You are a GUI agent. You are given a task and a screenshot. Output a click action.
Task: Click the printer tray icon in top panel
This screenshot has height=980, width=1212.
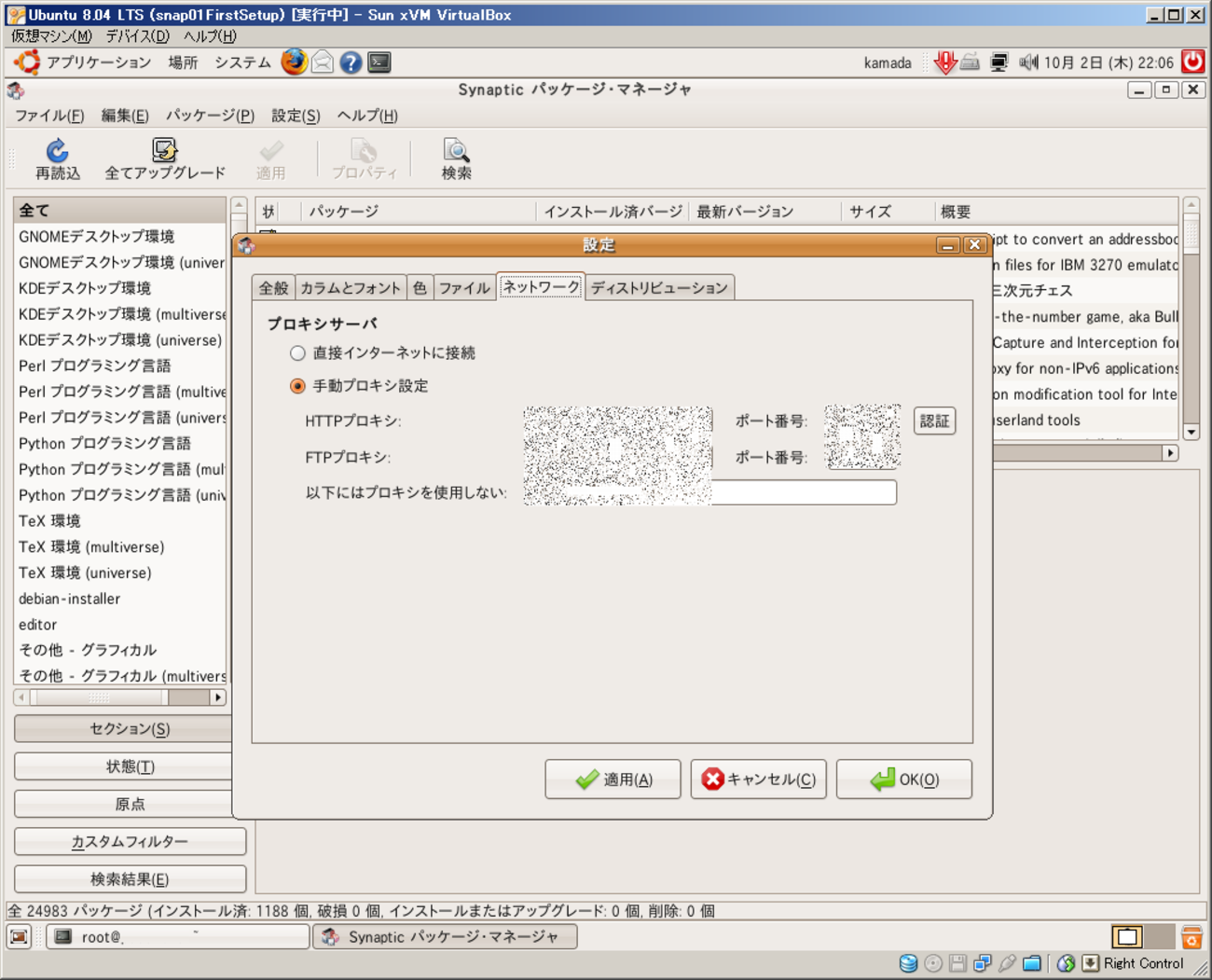point(971,62)
